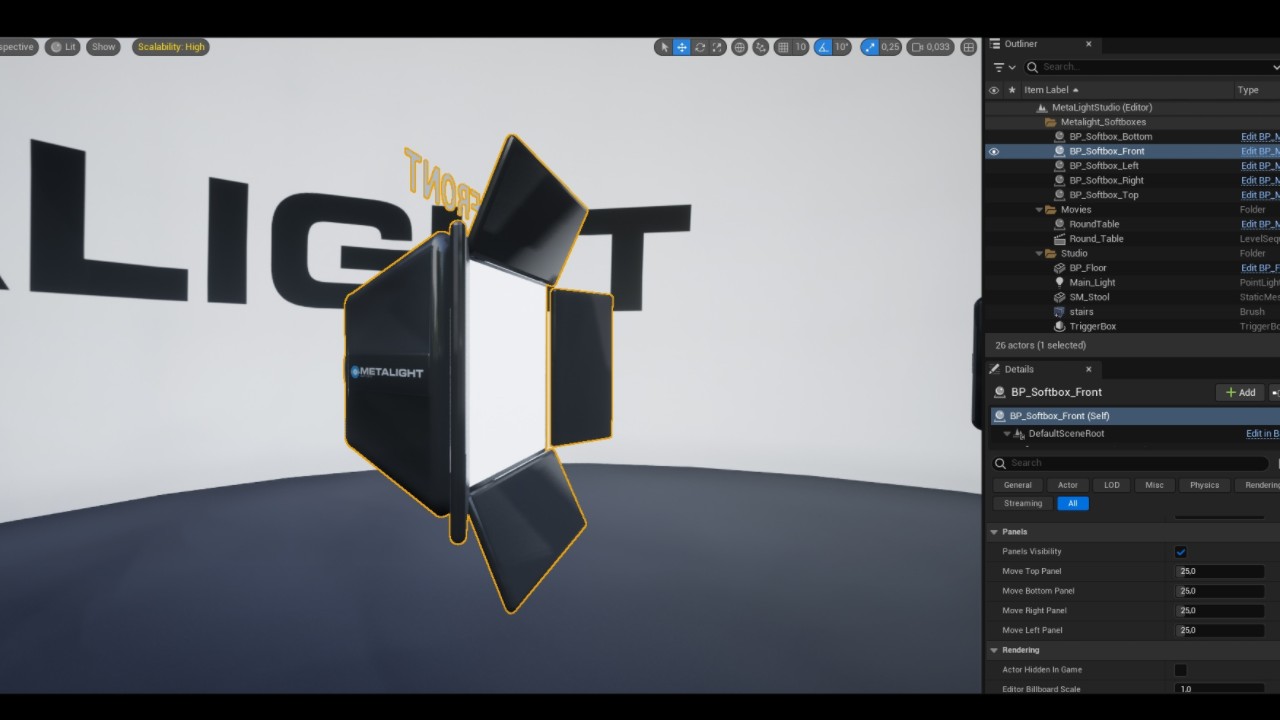Click the Add component button
Image resolution: width=1280 pixels, height=720 pixels.
coord(1241,393)
